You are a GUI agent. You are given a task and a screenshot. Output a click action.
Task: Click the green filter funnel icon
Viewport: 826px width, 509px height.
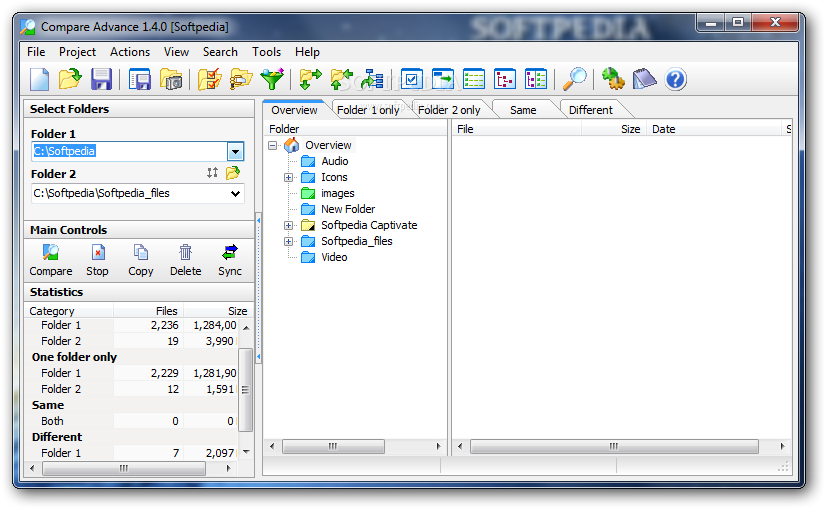272,80
